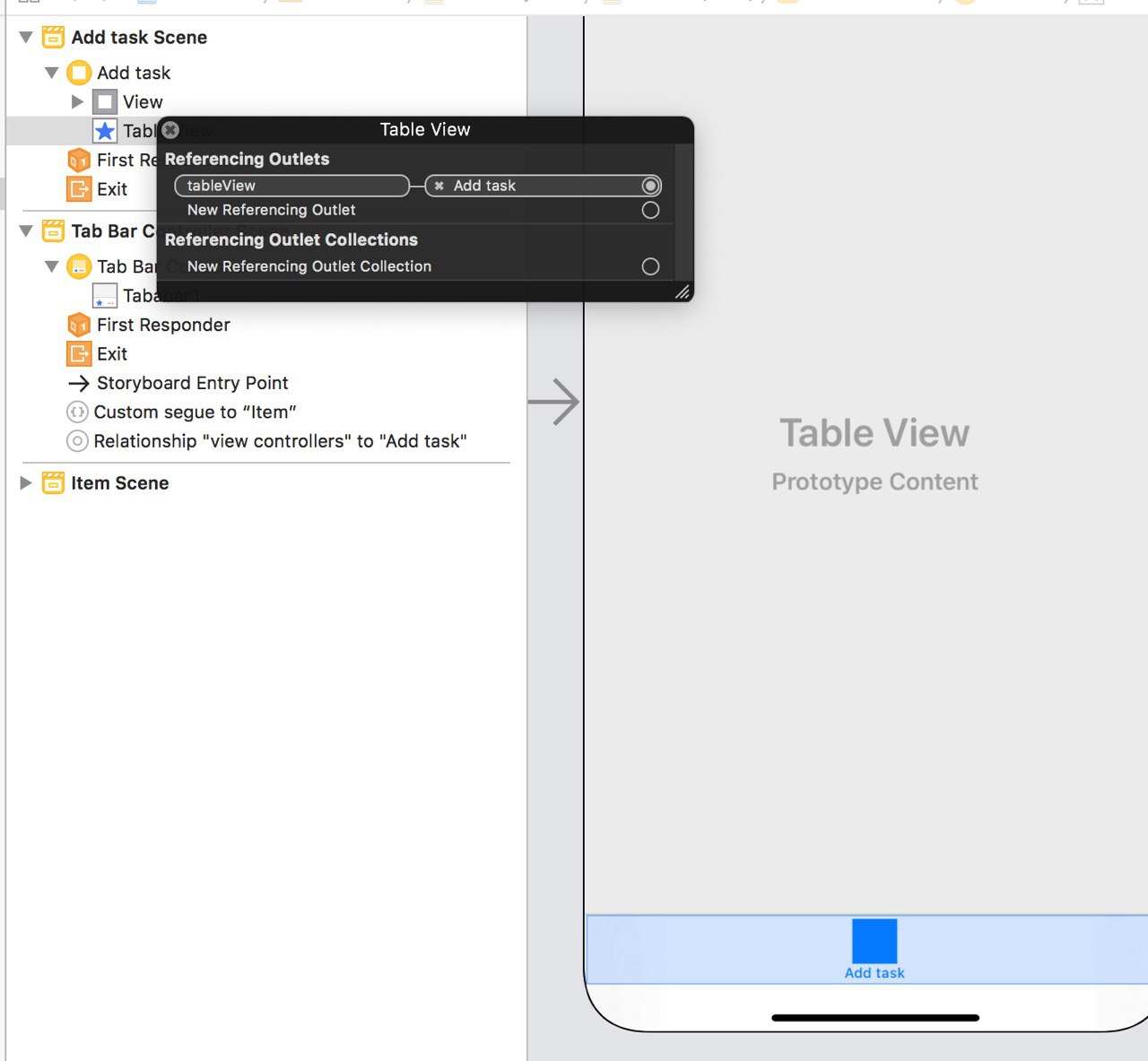
Task: Close the Table View connections popup
Action: pyautogui.click(x=170, y=130)
